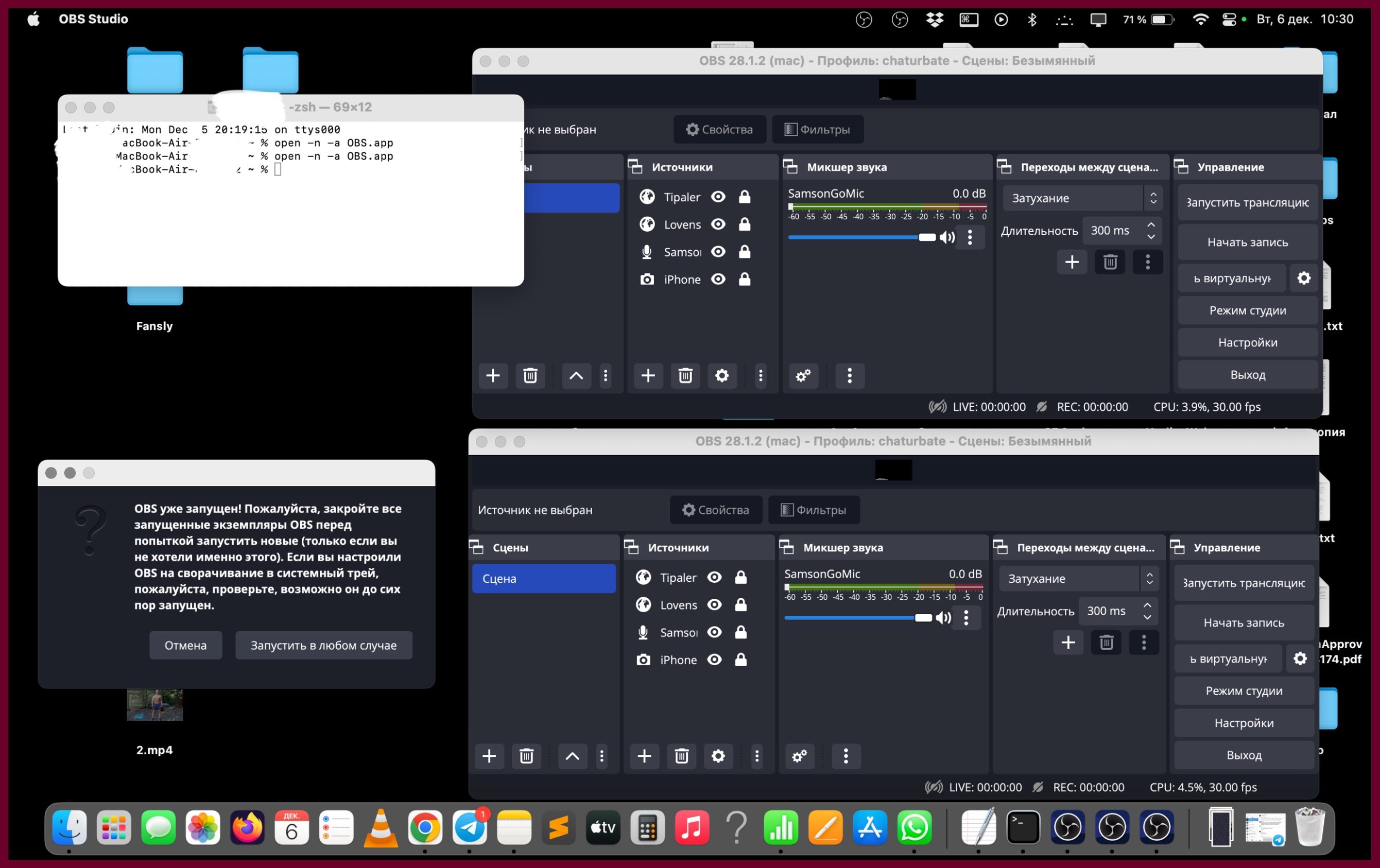Open Telegram in the Dock
Image resolution: width=1380 pixels, height=868 pixels.
tap(470, 827)
